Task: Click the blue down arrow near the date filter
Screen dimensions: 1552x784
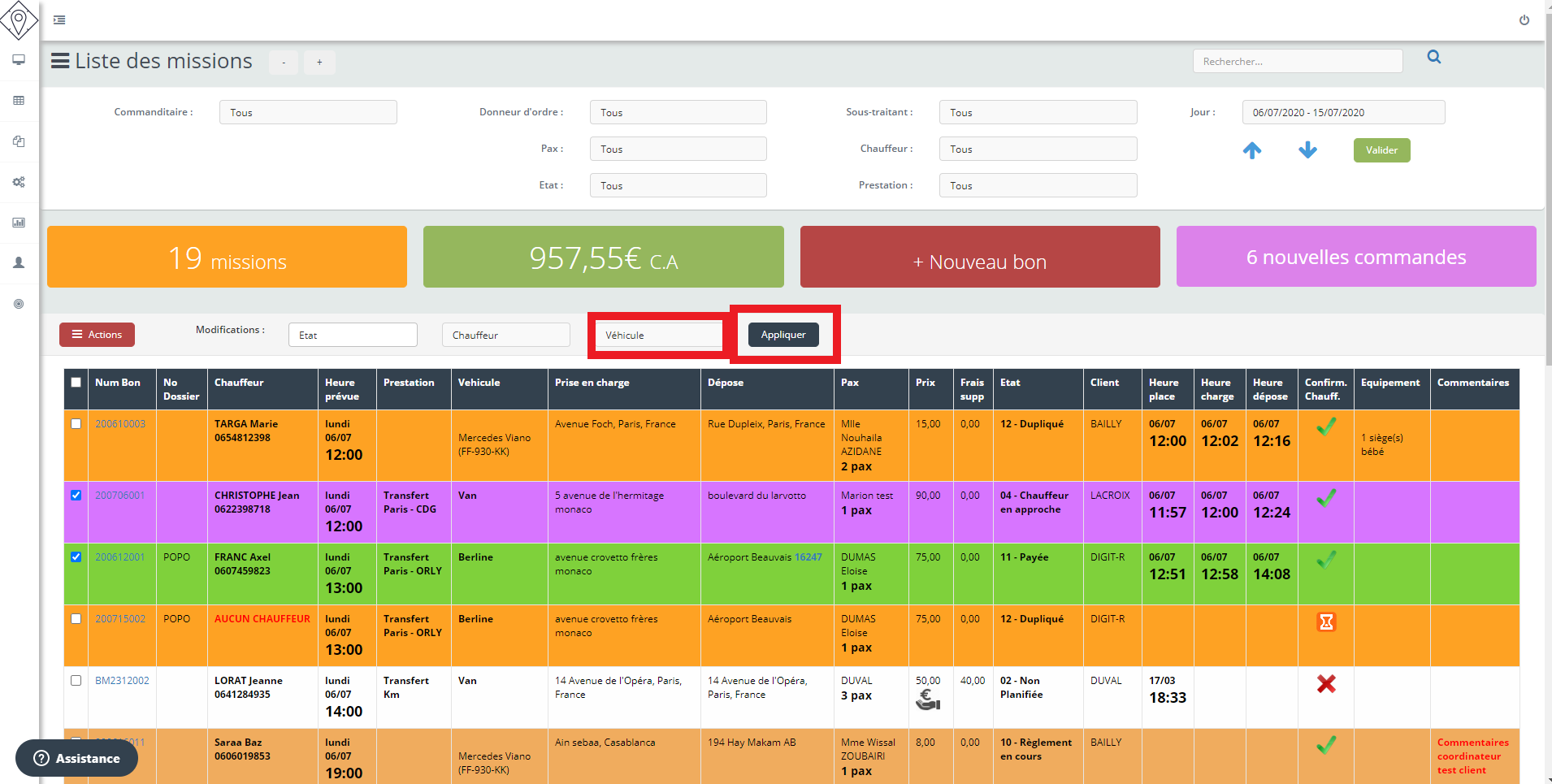Action: tap(1307, 150)
